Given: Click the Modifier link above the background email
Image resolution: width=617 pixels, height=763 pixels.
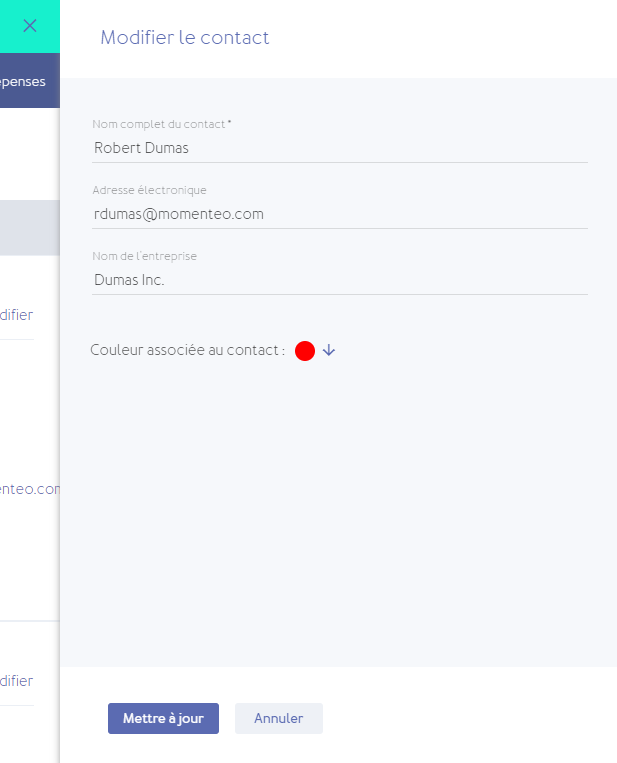Looking at the screenshot, I should (17, 315).
